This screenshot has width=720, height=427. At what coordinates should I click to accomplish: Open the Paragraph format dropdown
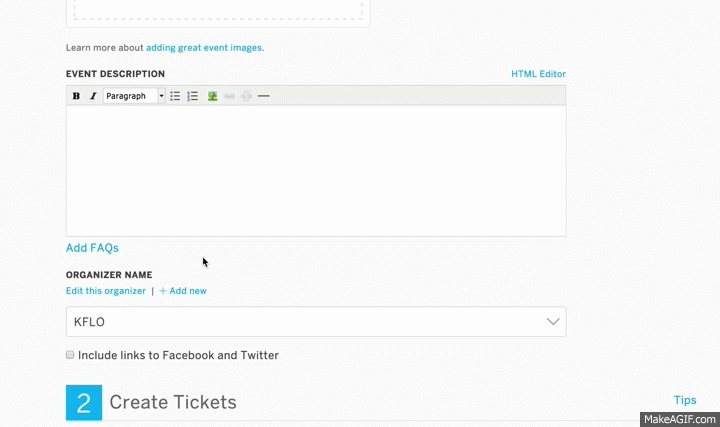tap(134, 96)
